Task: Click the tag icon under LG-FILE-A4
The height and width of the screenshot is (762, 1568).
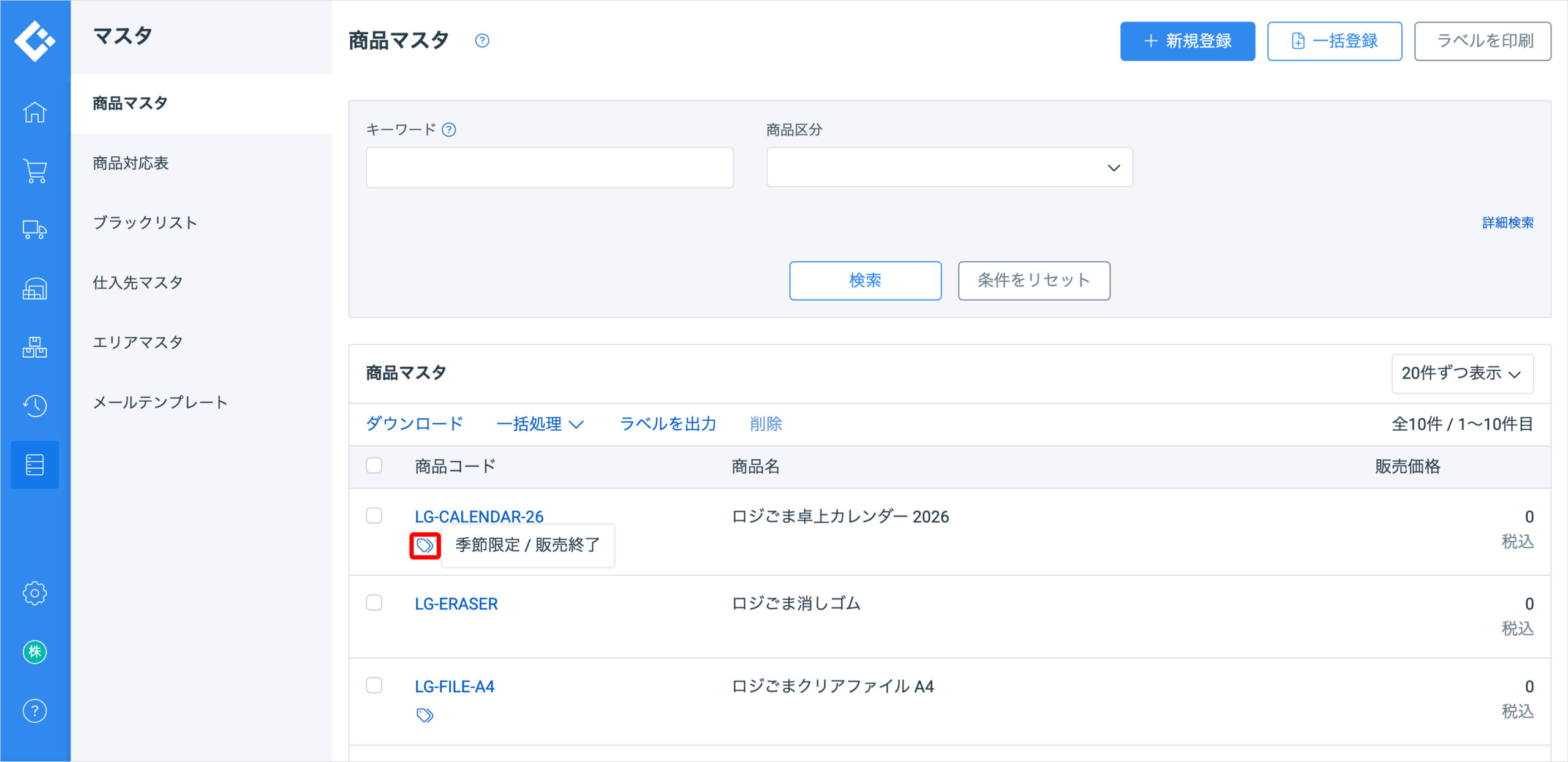Action: pos(425,715)
